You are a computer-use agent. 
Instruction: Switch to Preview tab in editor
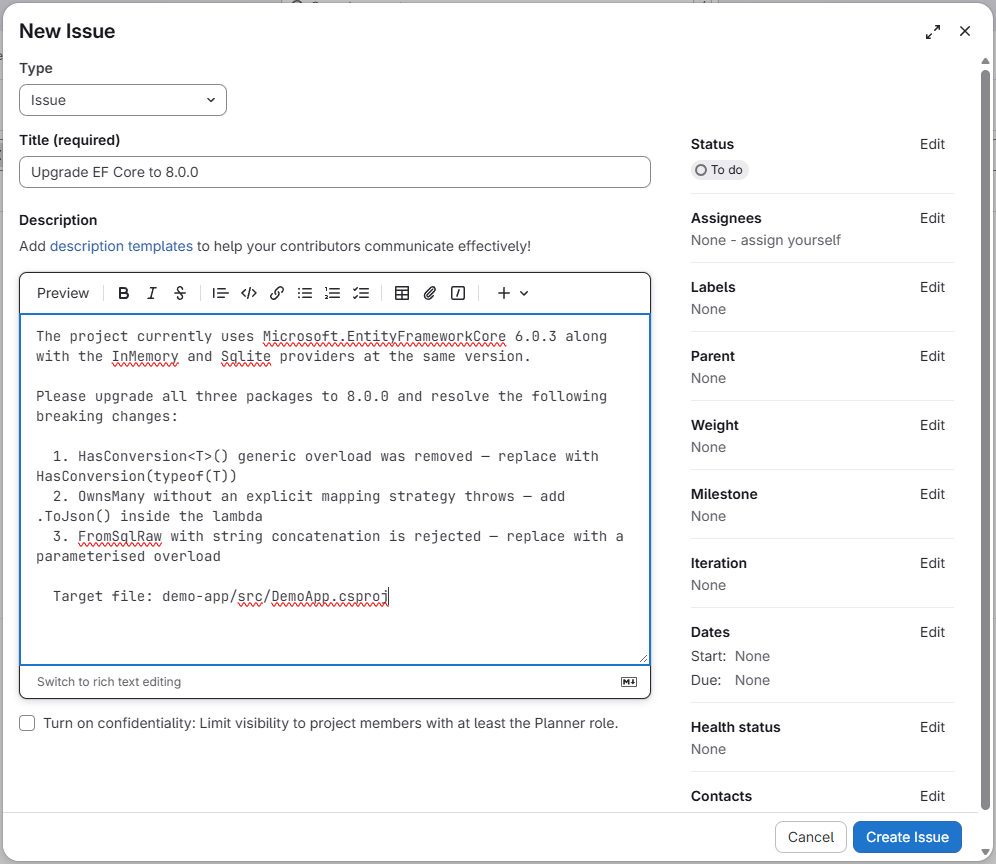click(x=63, y=293)
